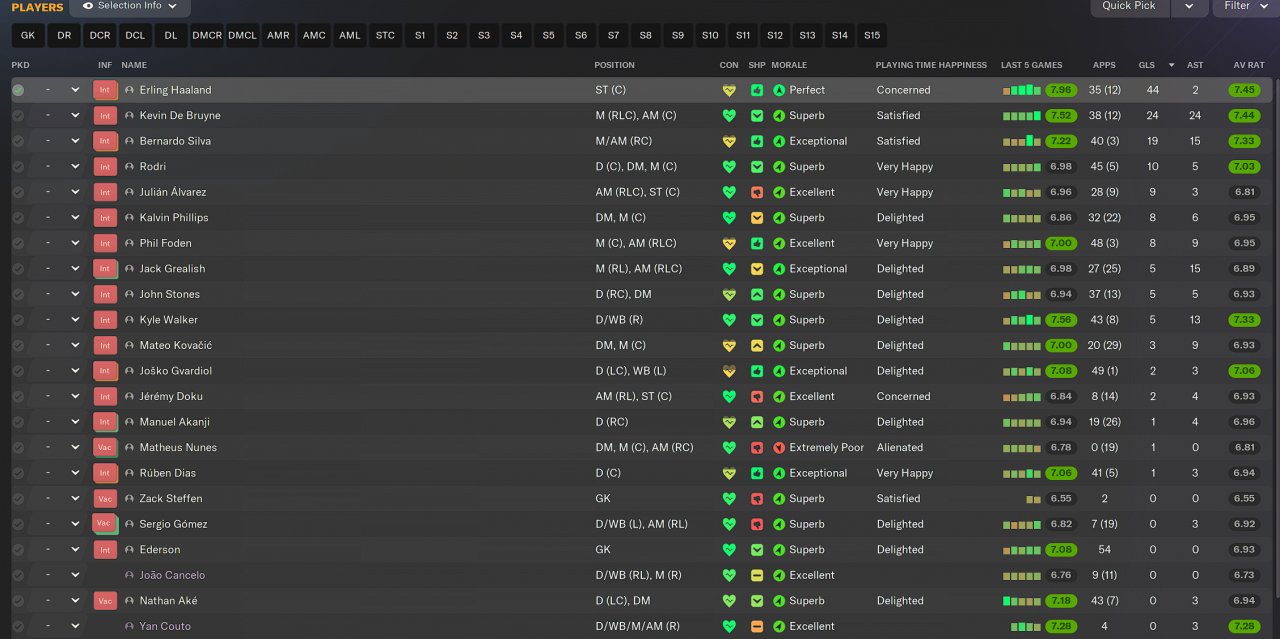1280x639 pixels.
Task: Open Yan Couto's player profile
Action: coord(165,626)
